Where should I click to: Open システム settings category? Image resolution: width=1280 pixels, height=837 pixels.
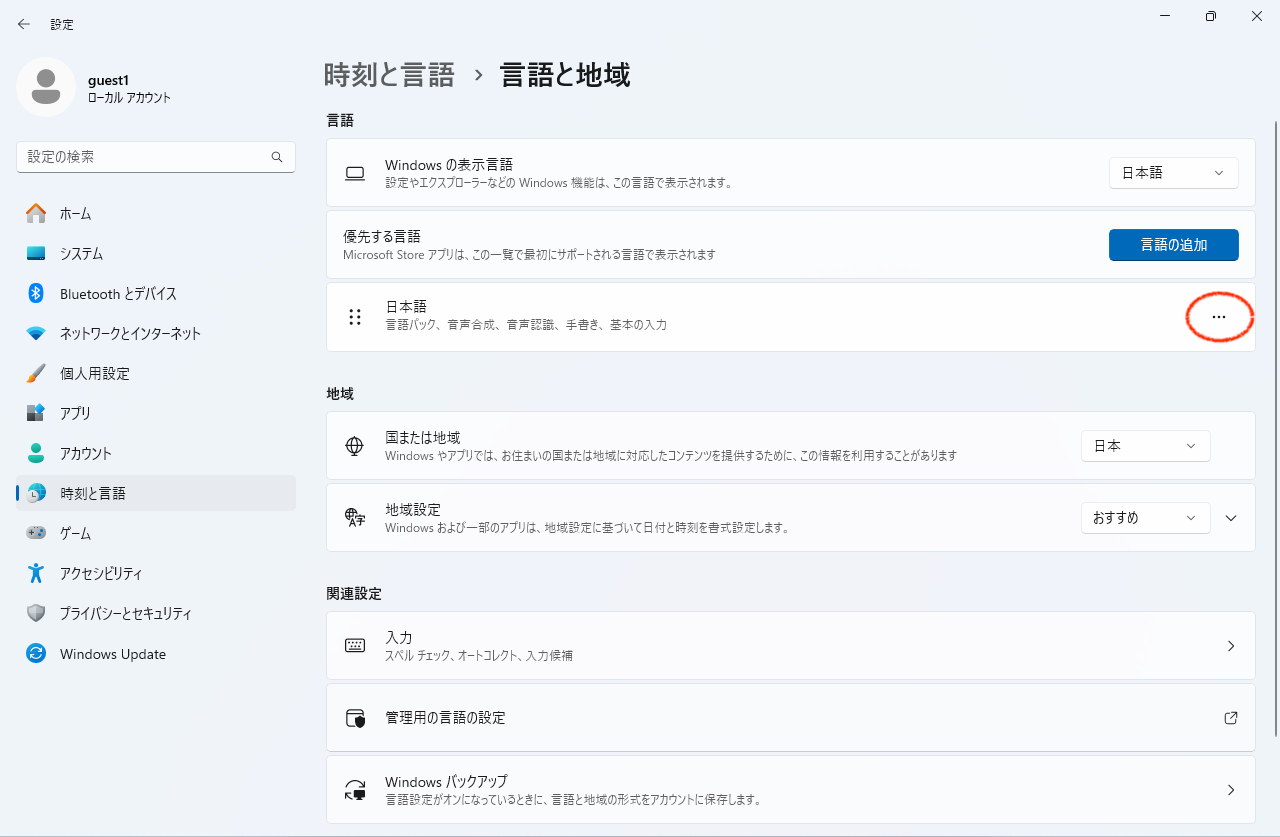[156, 253]
